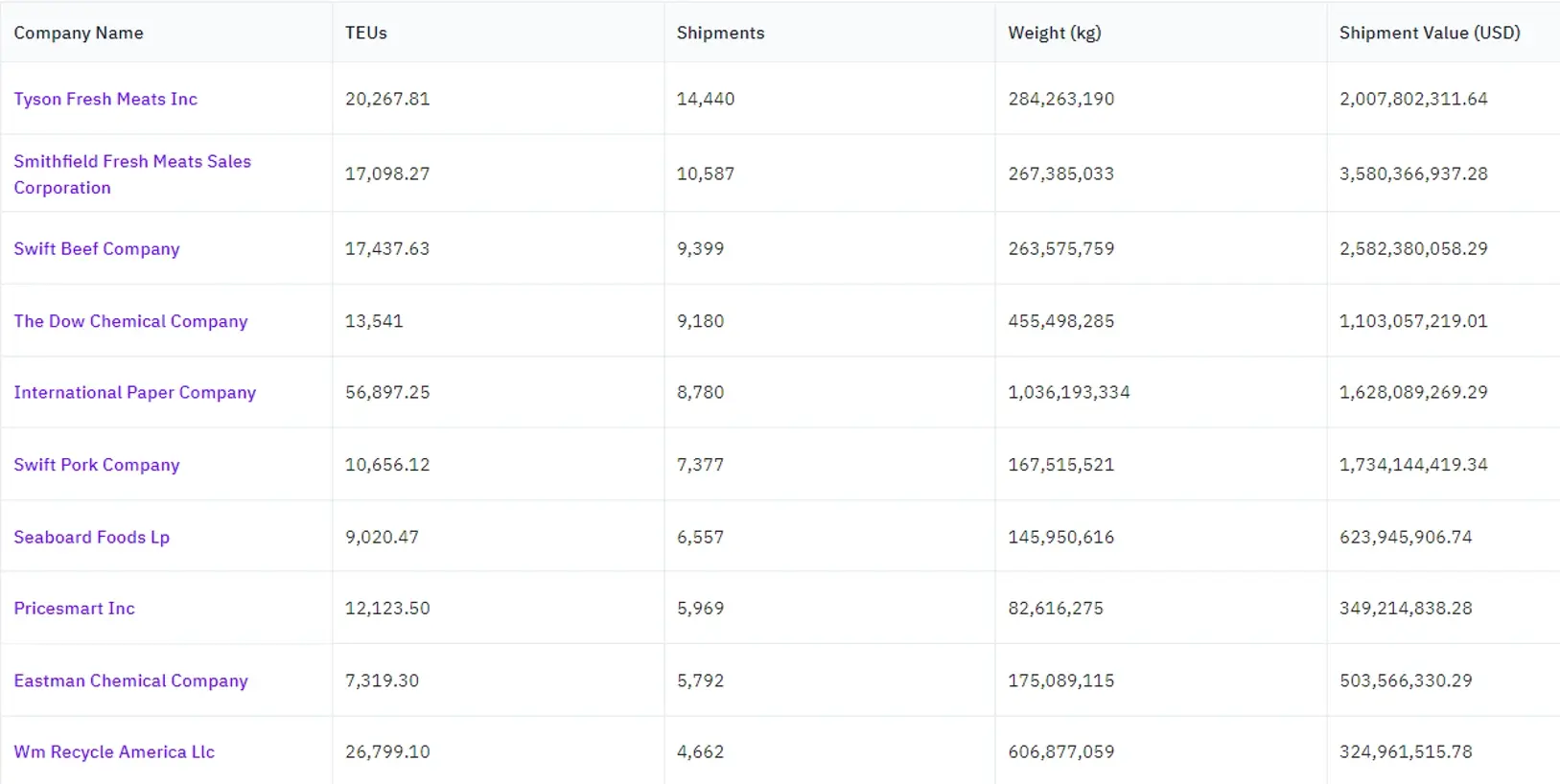Viewport: 1560px width, 784px height.
Task: Open Swift Pork Company link
Action: coord(97,465)
